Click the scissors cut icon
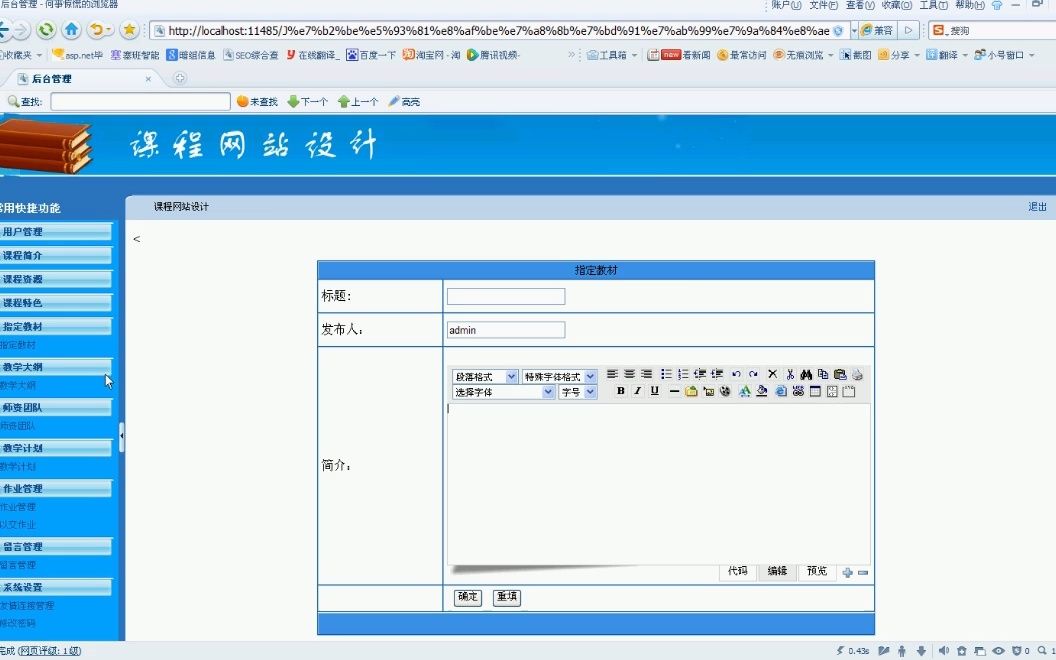Screen dimensions: 1056x660 pyautogui.click(x=790, y=374)
